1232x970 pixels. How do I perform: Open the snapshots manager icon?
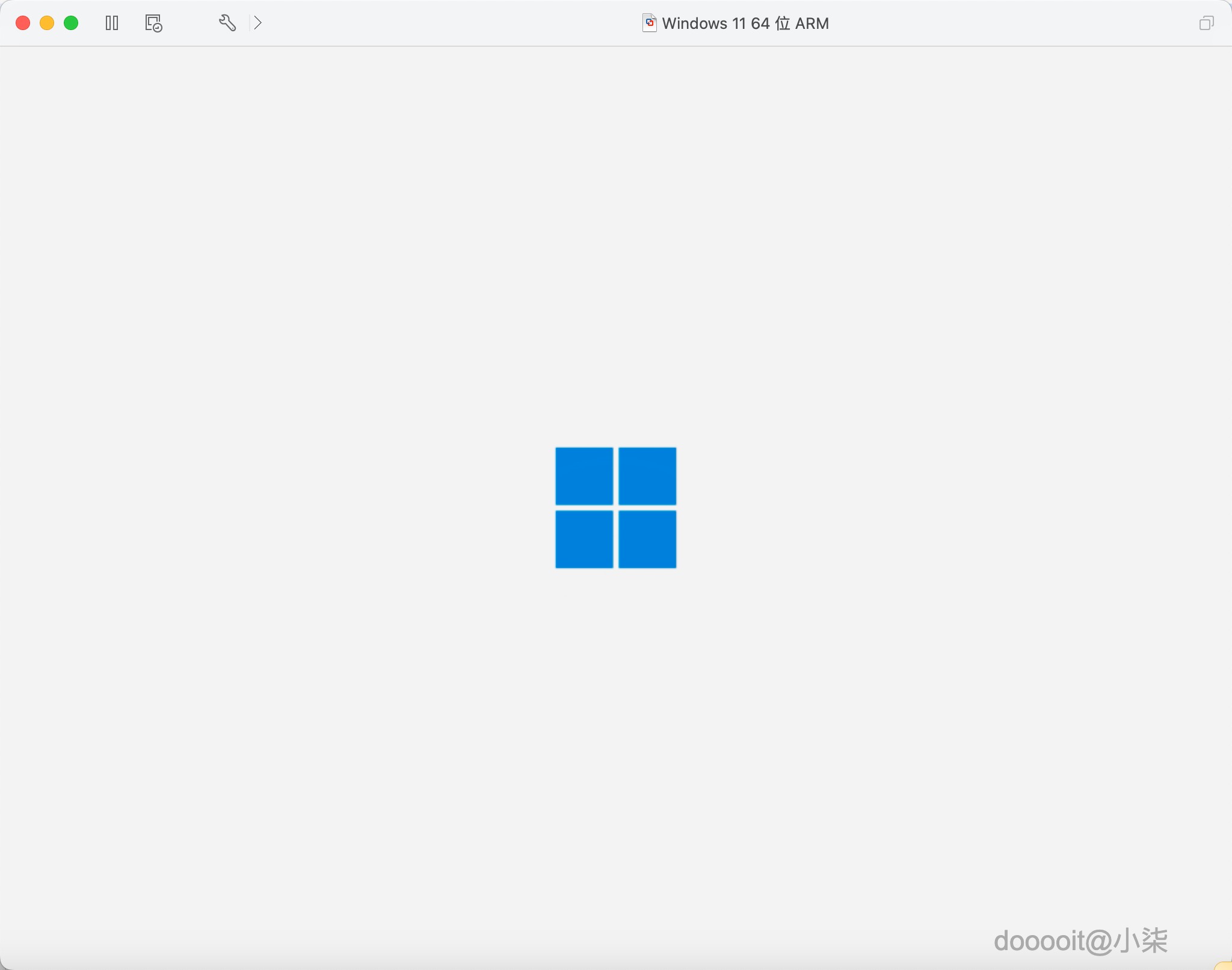[153, 23]
